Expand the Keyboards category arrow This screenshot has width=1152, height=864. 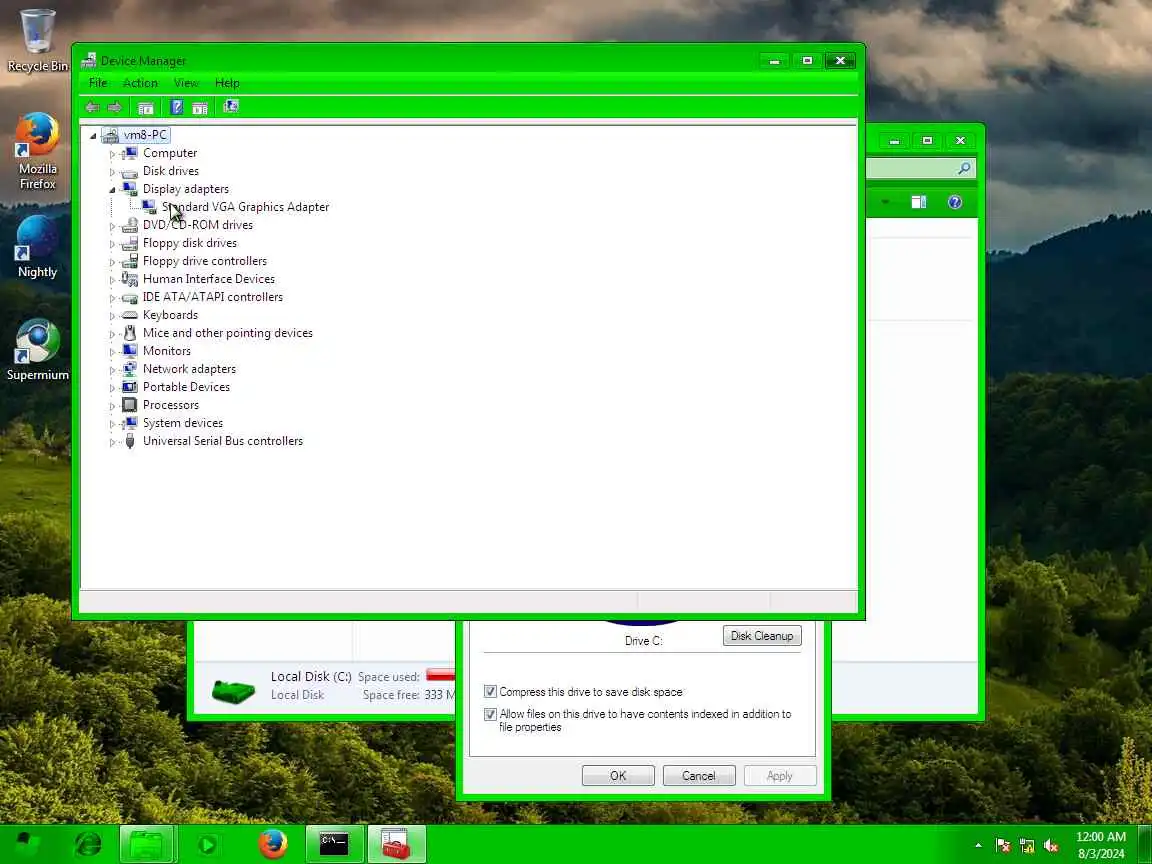(x=112, y=316)
